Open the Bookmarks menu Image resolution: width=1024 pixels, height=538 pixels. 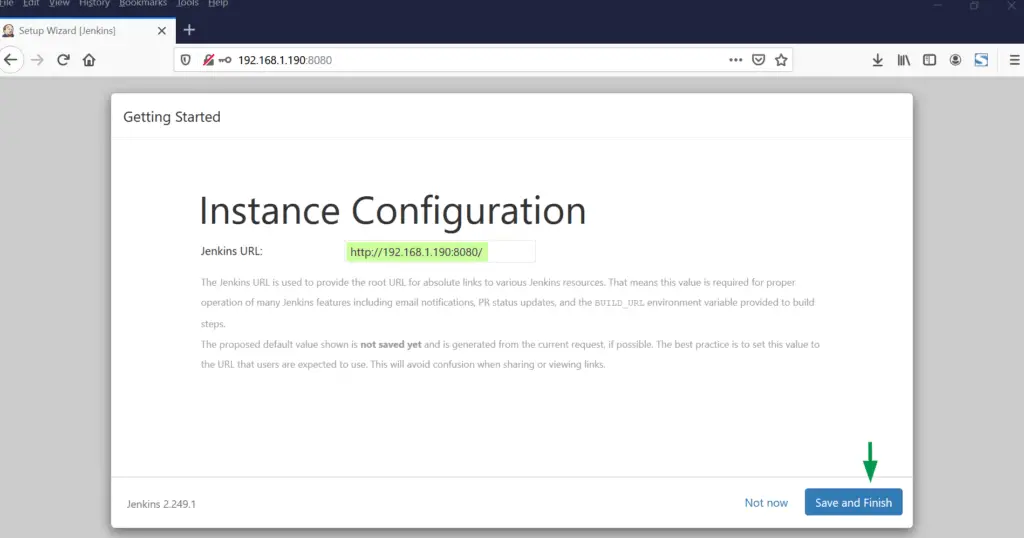click(141, 4)
